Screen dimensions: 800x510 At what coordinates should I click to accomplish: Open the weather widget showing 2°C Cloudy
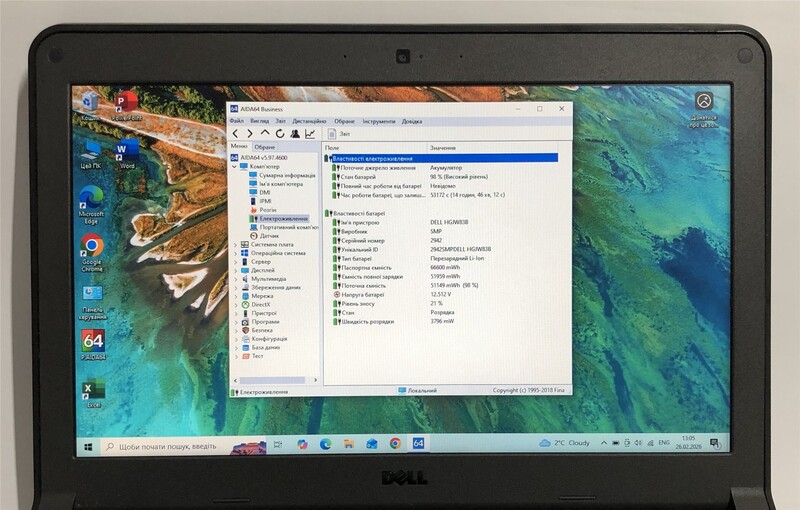tap(564, 443)
